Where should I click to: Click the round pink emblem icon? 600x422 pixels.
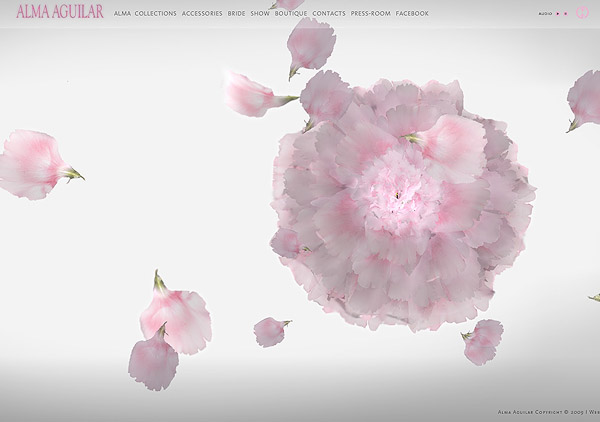(582, 13)
